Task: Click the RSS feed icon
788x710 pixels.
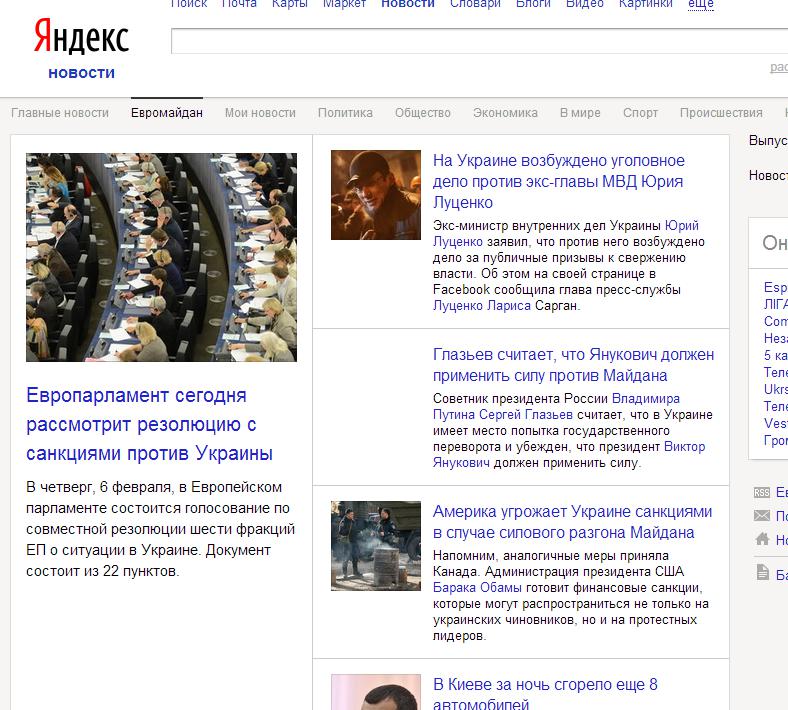Action: (761, 492)
